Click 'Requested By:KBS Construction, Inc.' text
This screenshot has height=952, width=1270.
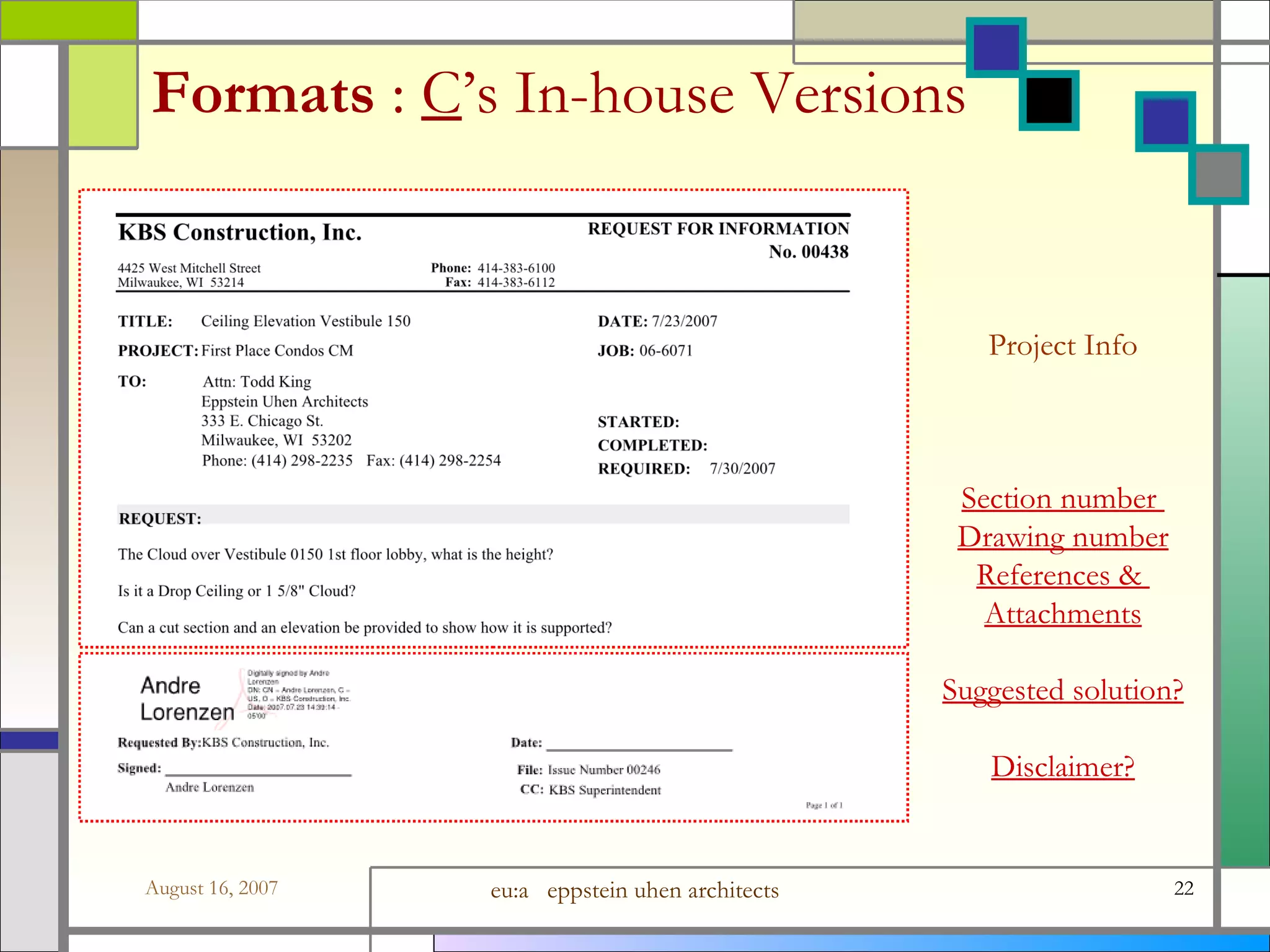(x=223, y=743)
